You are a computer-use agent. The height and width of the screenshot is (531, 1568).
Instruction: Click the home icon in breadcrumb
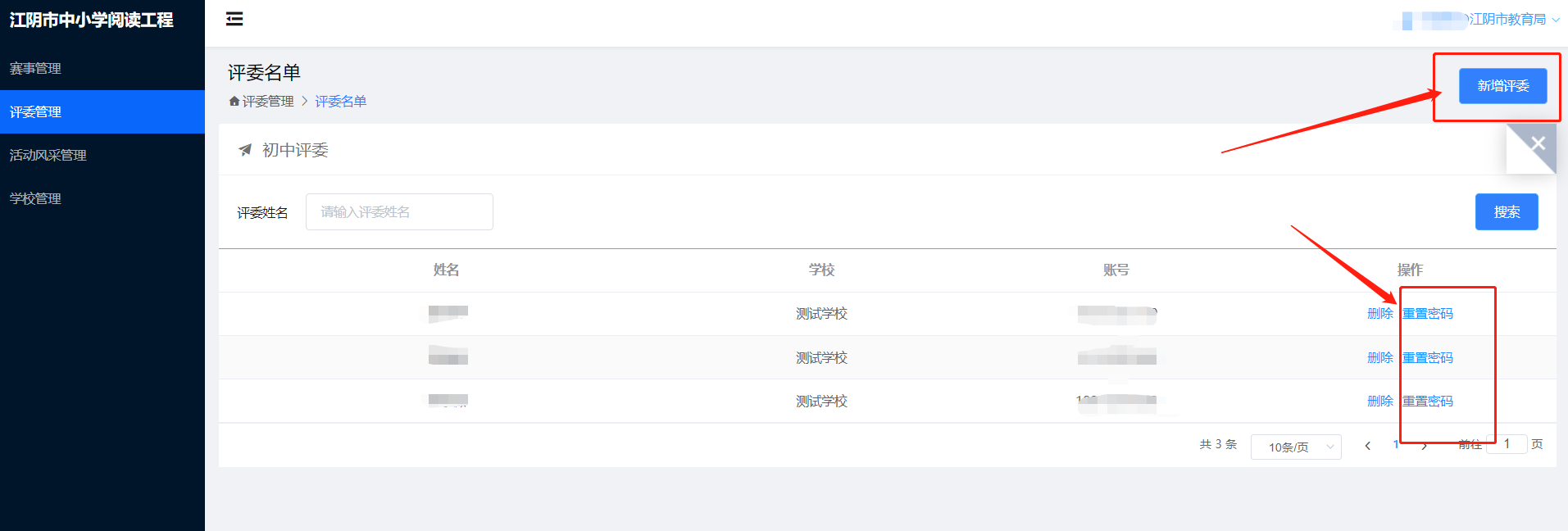coord(234,102)
